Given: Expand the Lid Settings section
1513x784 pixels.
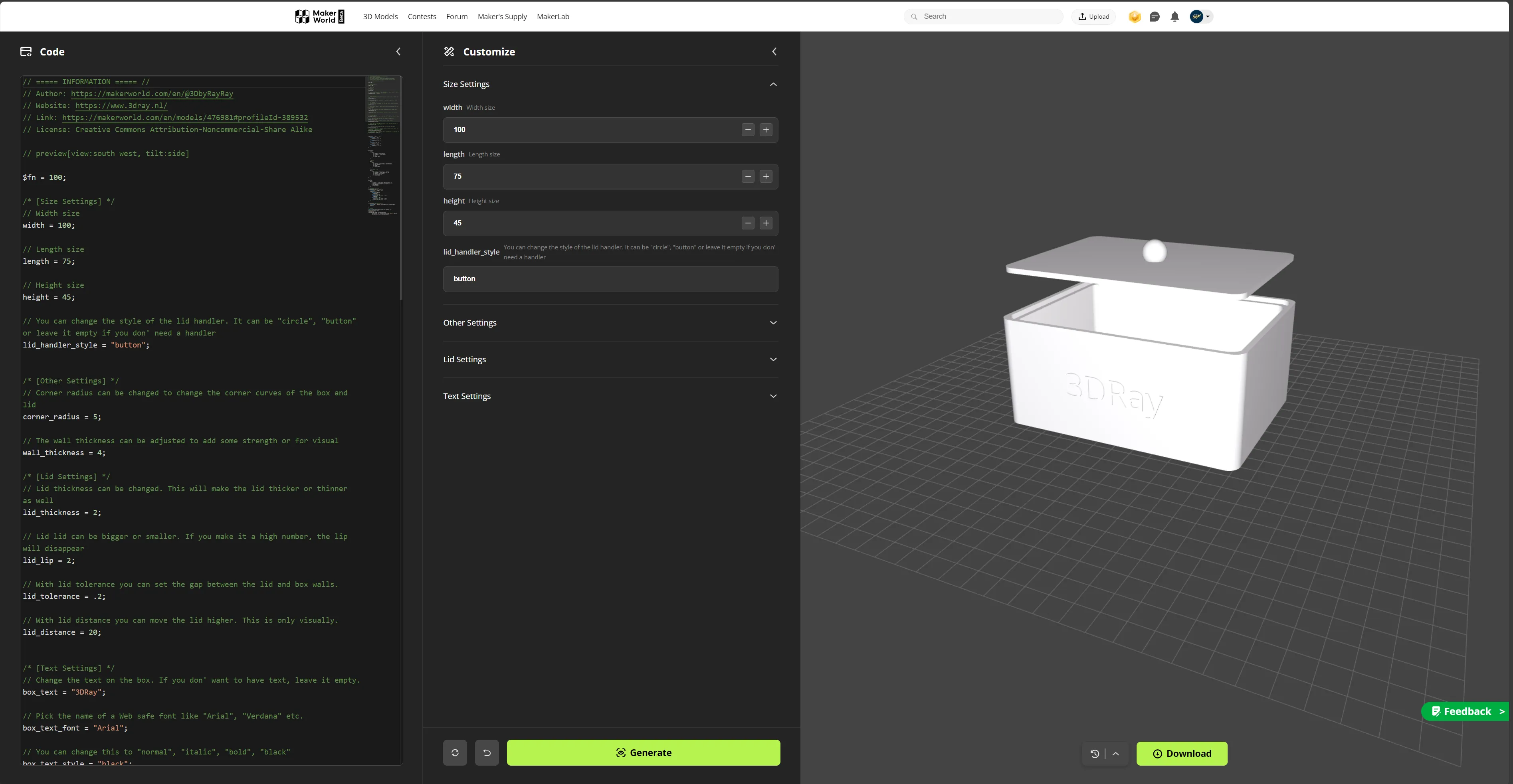Looking at the screenshot, I should click(610, 359).
